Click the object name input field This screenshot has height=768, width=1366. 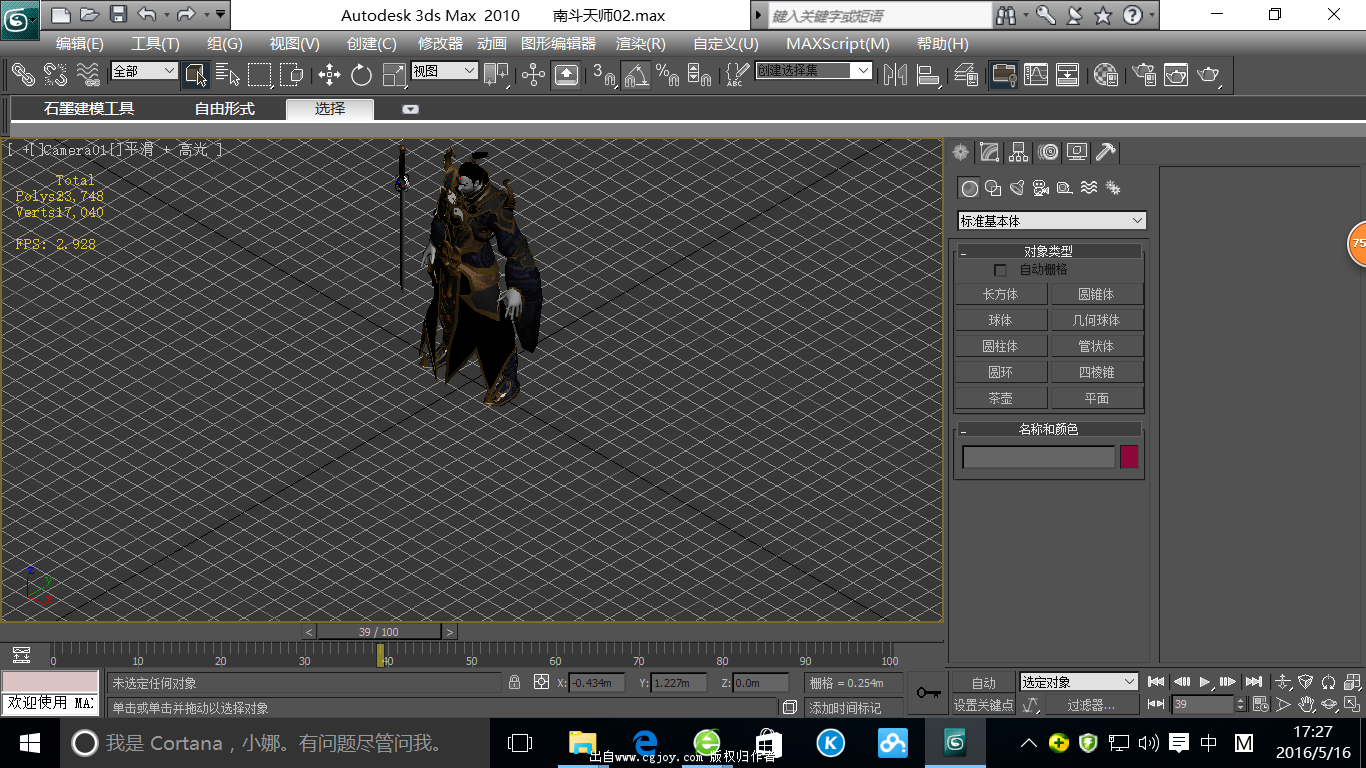[1038, 457]
